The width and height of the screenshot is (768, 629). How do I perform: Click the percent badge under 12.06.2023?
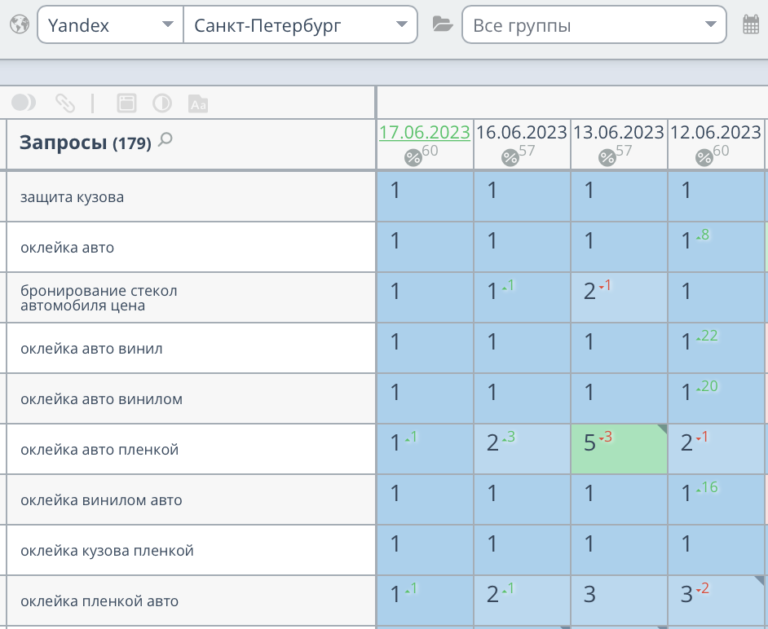[x=704, y=157]
